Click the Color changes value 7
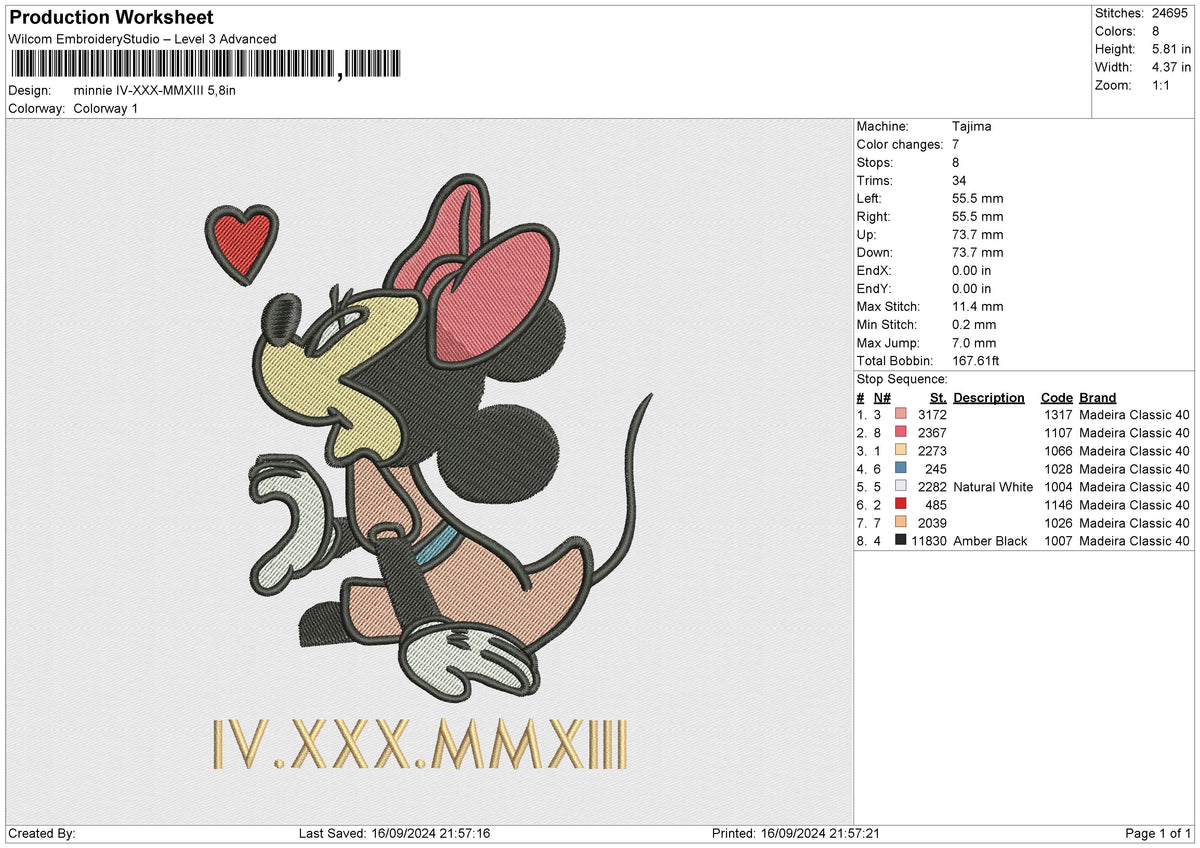The image size is (1200, 848). (x=957, y=145)
